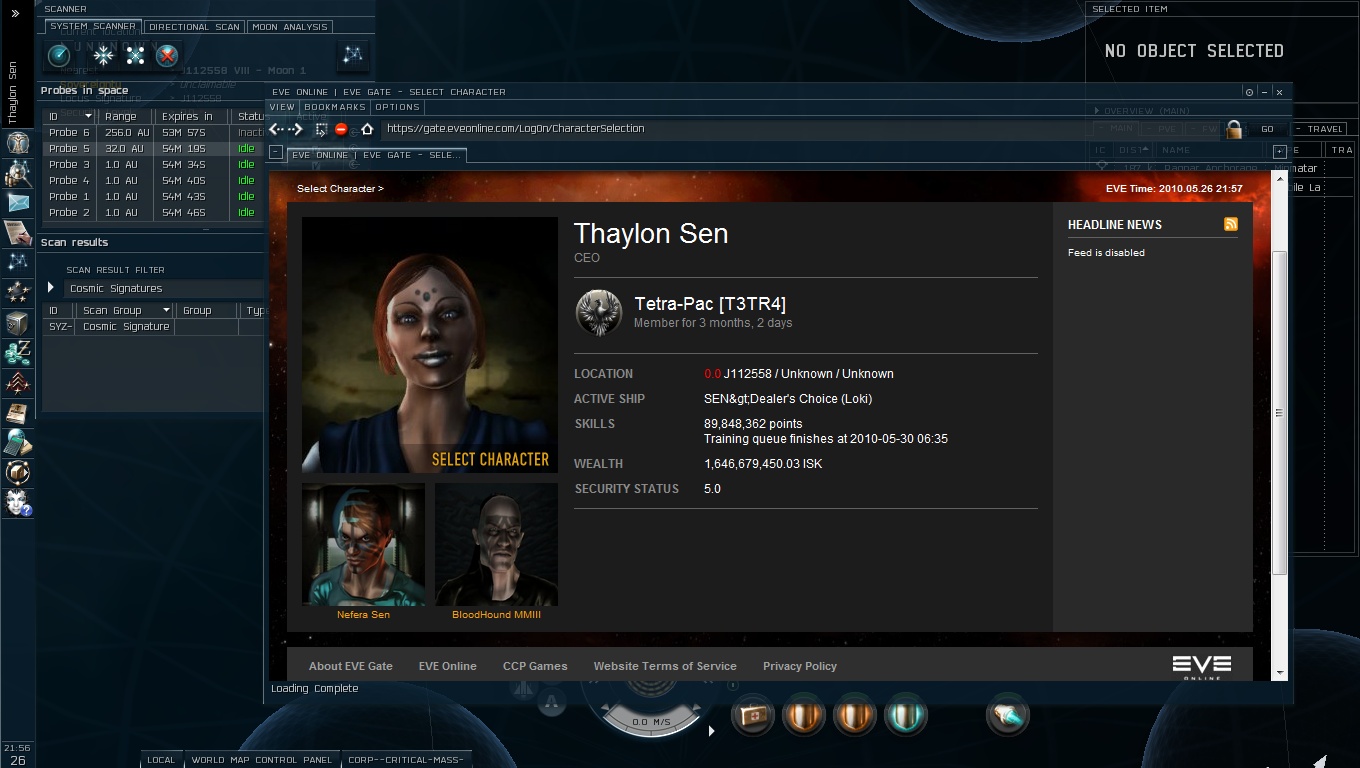Viewport: 1360px width, 768px height.
Task: Open solar system map from the scanner panel
Action: pos(352,55)
